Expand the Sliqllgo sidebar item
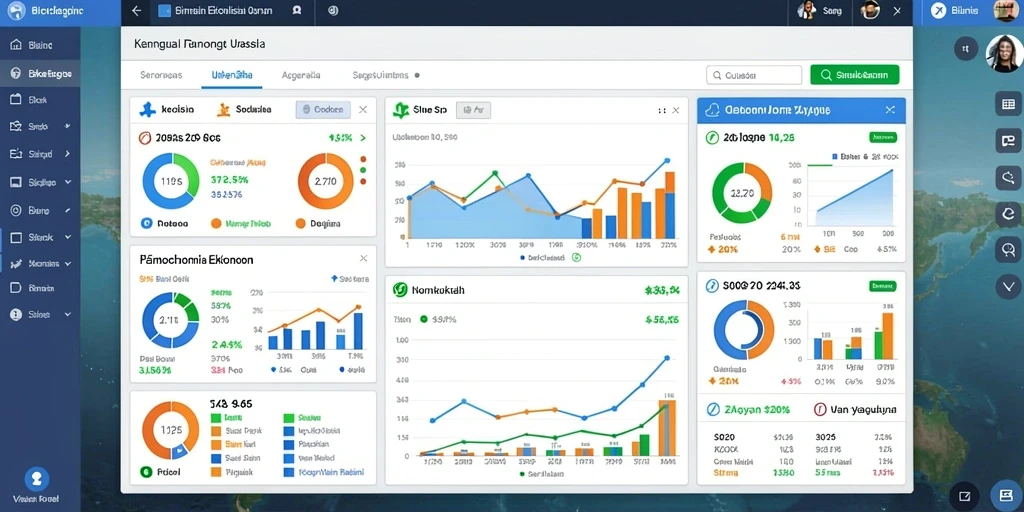Image resolution: width=1024 pixels, height=512 pixels. 40,182
